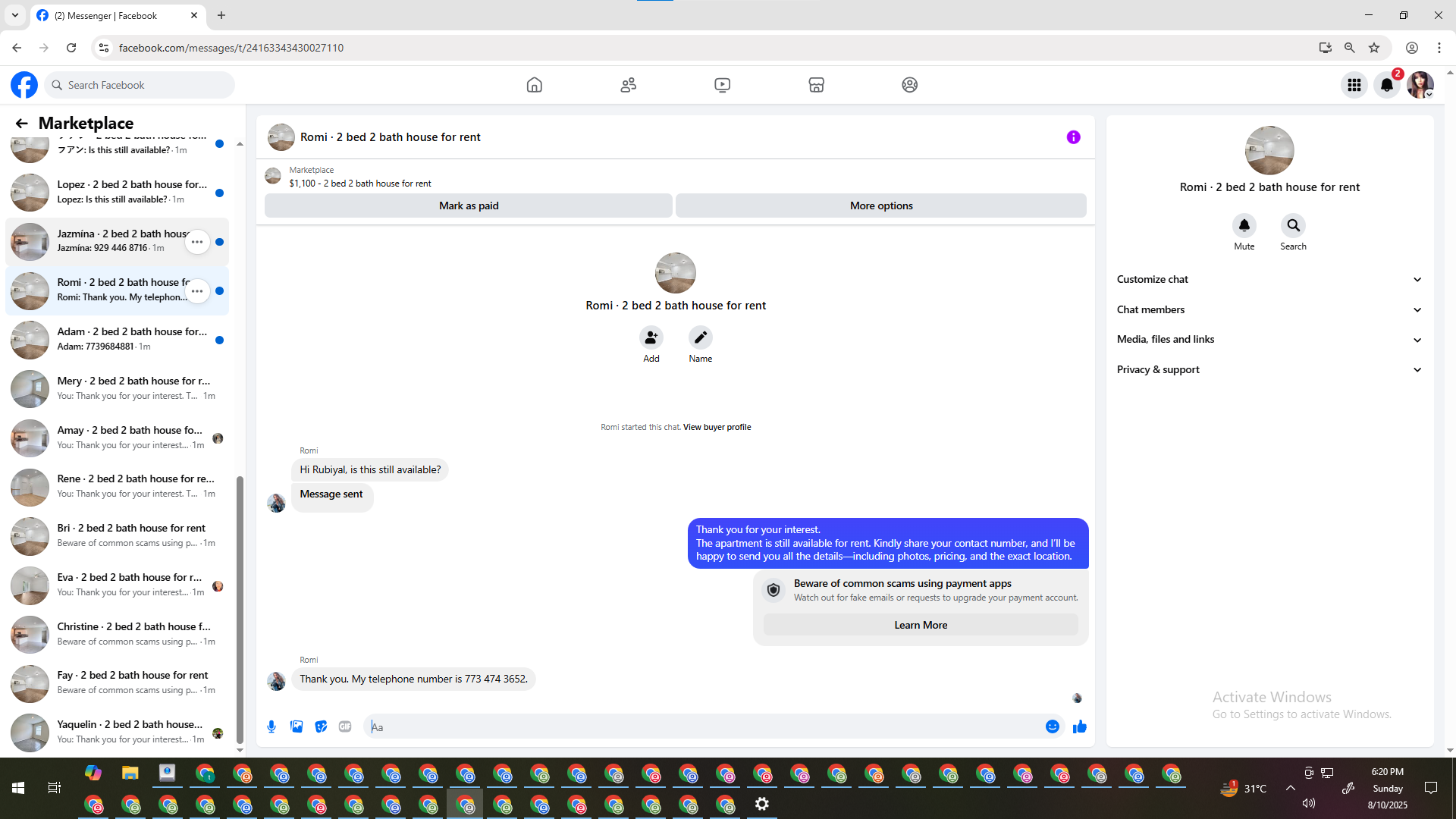
Task: Open Facebook notifications bell
Action: click(1387, 85)
